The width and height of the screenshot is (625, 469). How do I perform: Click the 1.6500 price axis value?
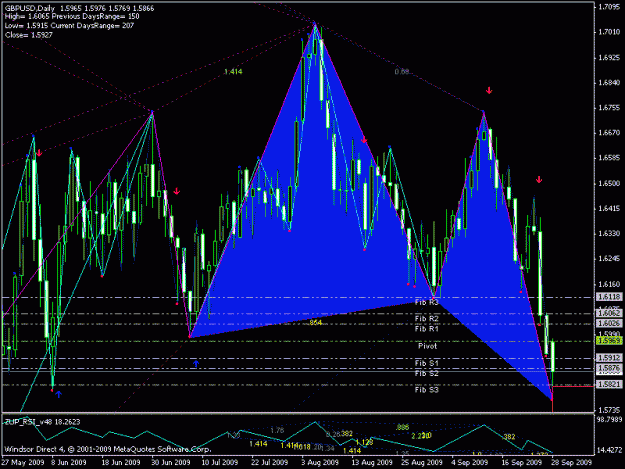point(609,184)
